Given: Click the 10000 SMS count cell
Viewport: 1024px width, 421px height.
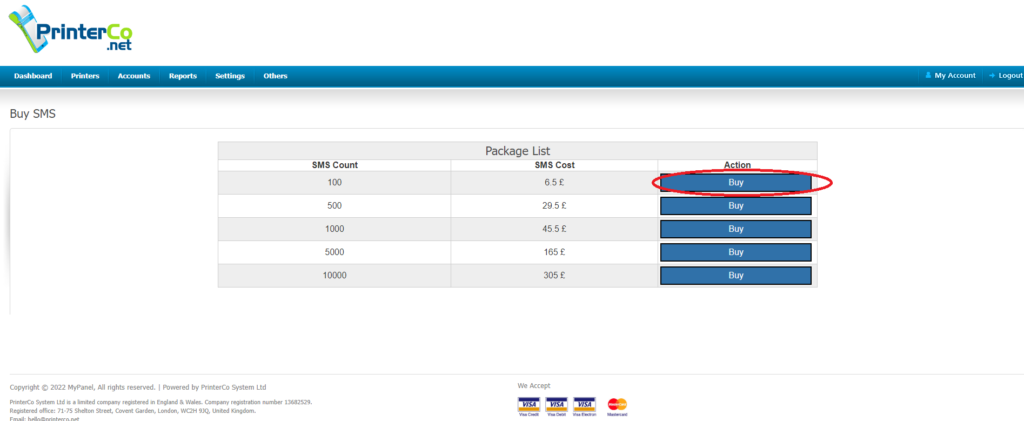Looking at the screenshot, I should click(334, 275).
